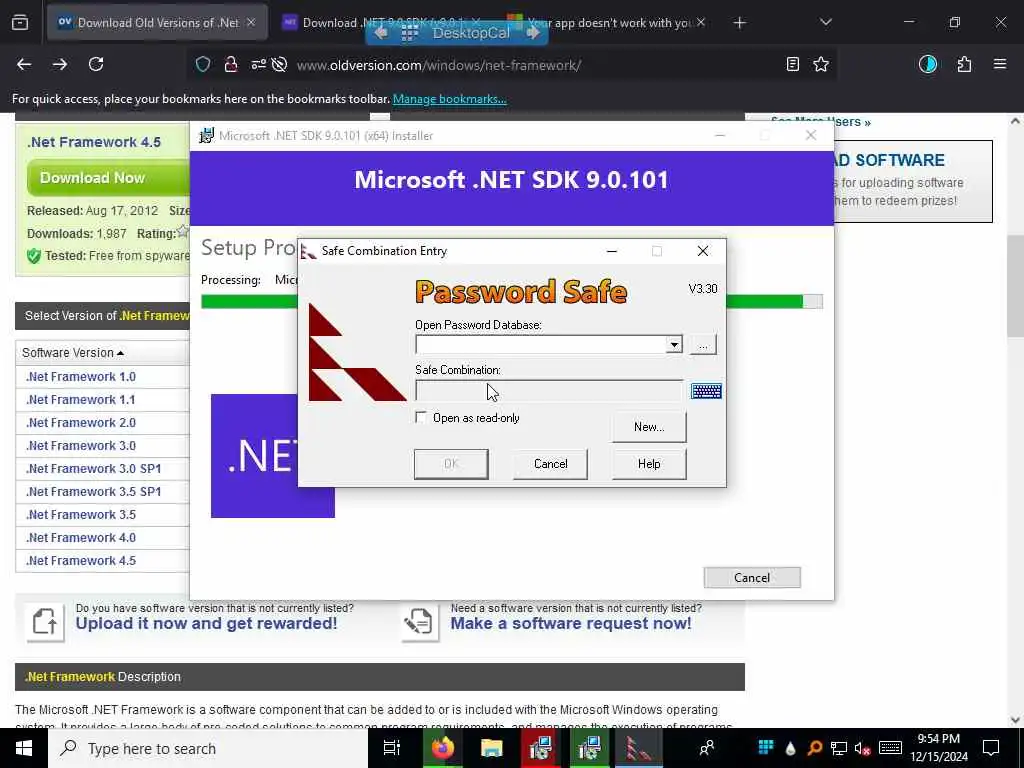Screen dimensions: 1024x768
Task: Open File Explorer from taskbar
Action: point(491,748)
